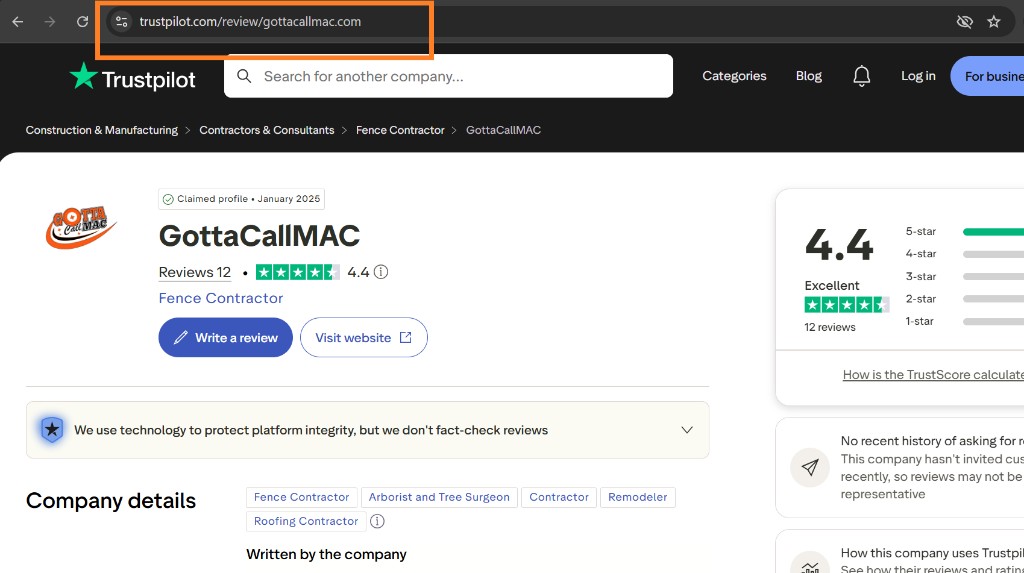This screenshot has height=573, width=1024.
Task: Click the 'Company details' heading
Action: tap(111, 500)
